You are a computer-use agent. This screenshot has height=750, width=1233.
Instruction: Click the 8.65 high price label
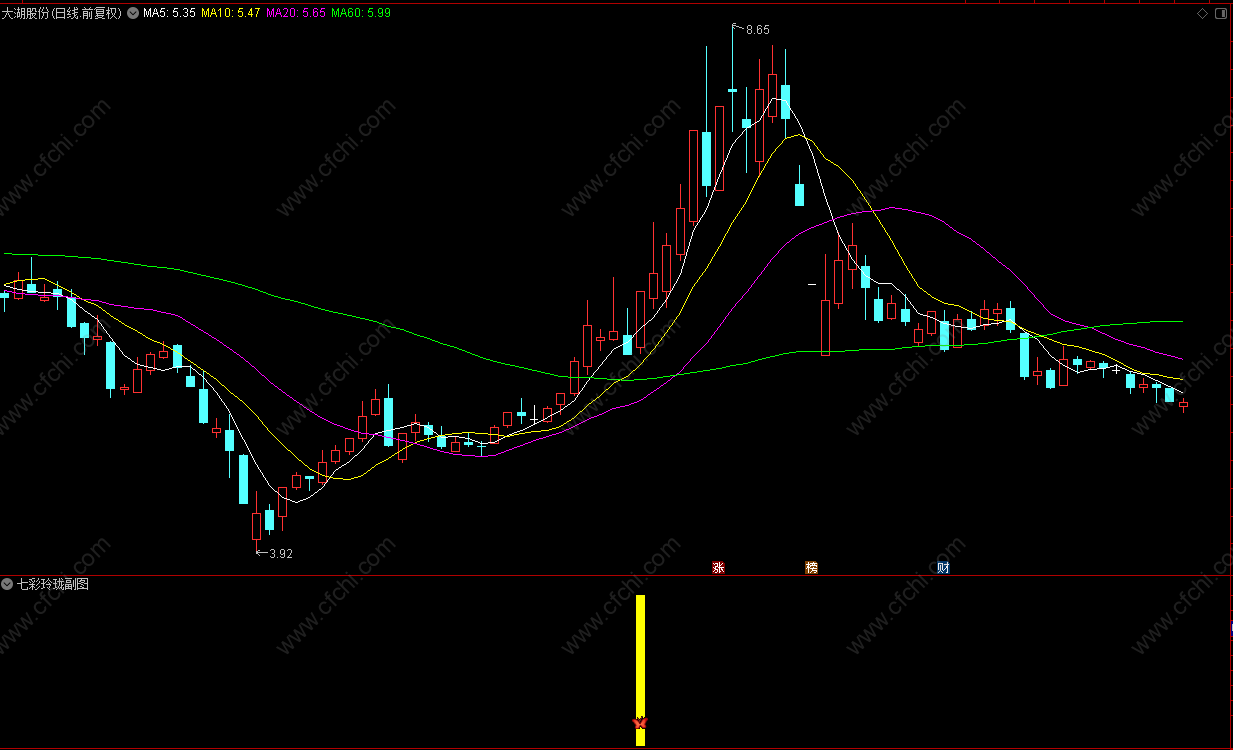tap(757, 30)
